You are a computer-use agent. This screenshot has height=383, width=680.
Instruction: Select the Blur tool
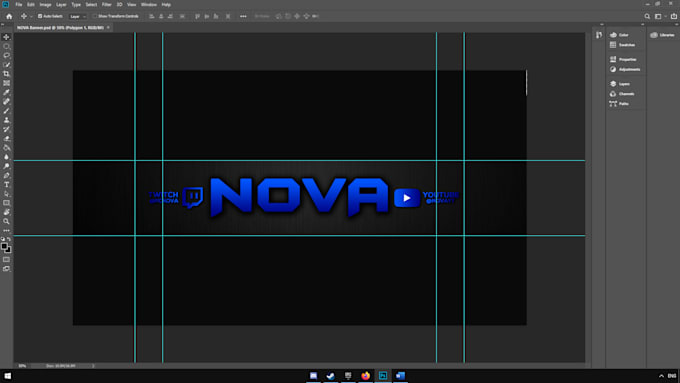coord(6,157)
